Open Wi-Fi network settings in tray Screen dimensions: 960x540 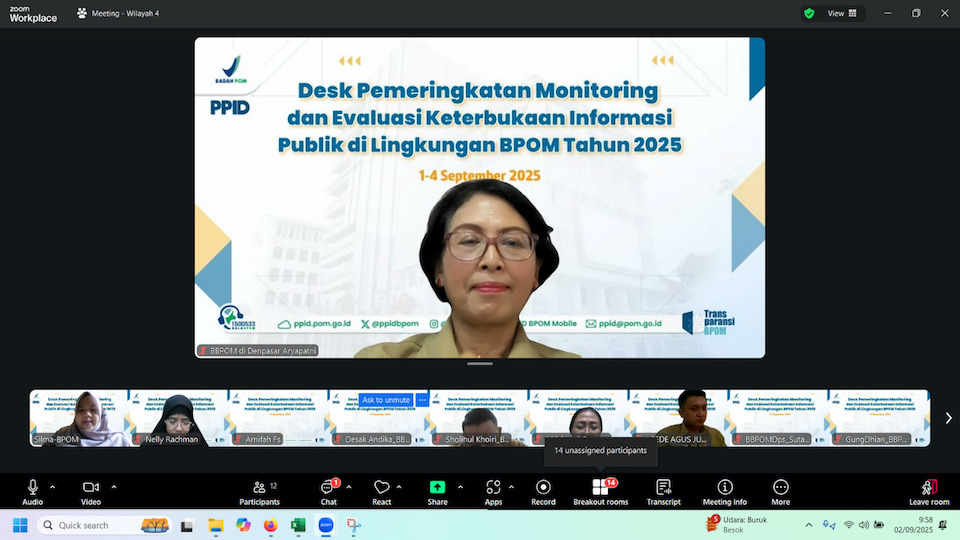[x=849, y=525]
